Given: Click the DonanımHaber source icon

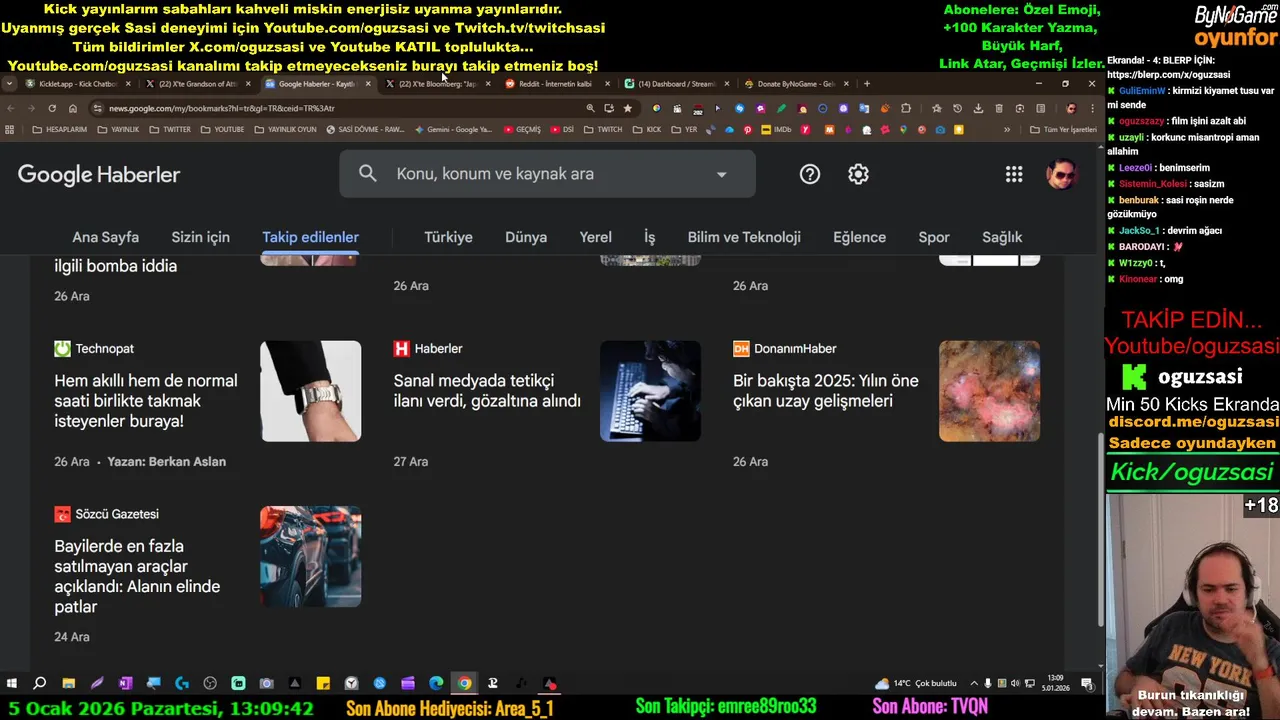Looking at the screenshot, I should (741, 348).
